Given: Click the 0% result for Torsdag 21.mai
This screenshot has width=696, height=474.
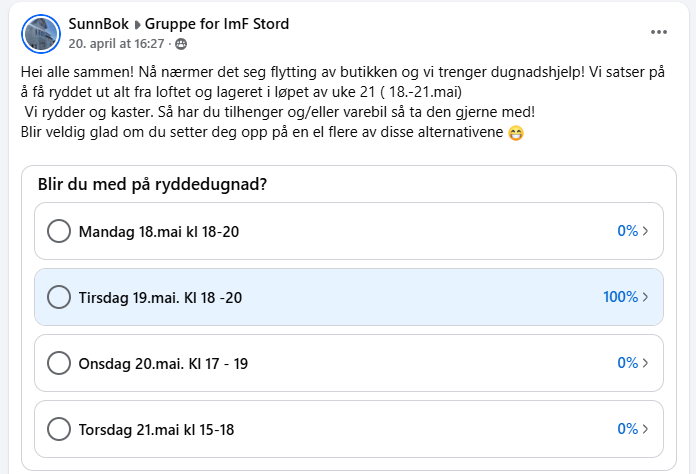Looking at the screenshot, I should click(x=627, y=429).
